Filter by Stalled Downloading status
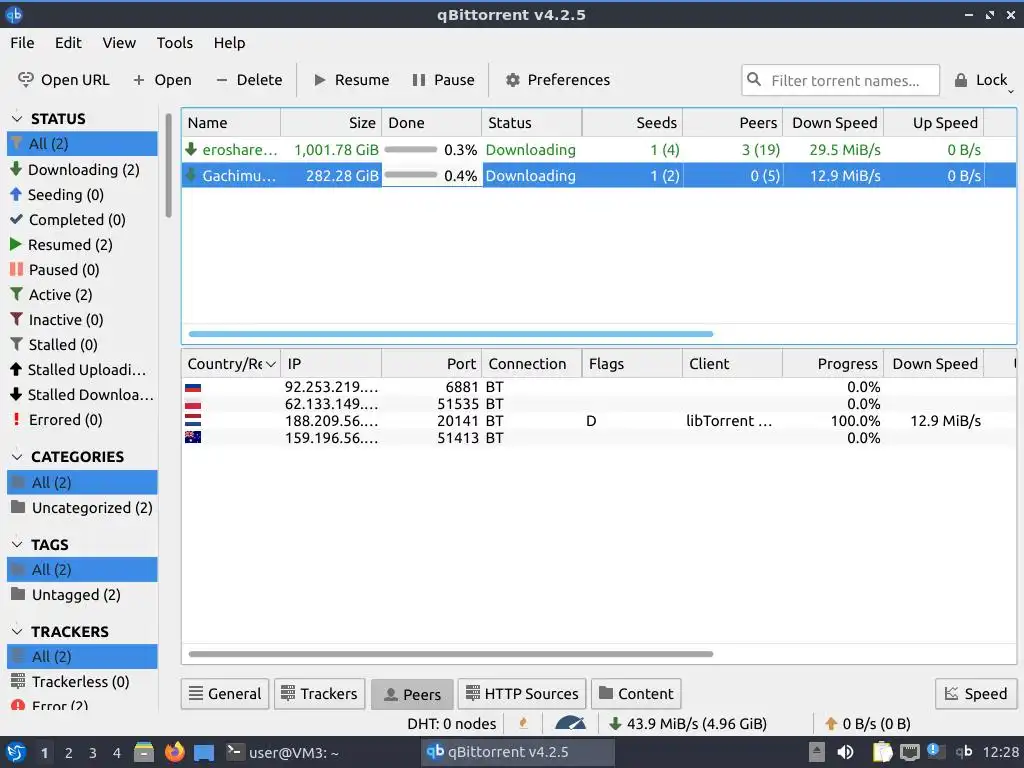This screenshot has height=768, width=1024. click(82, 394)
